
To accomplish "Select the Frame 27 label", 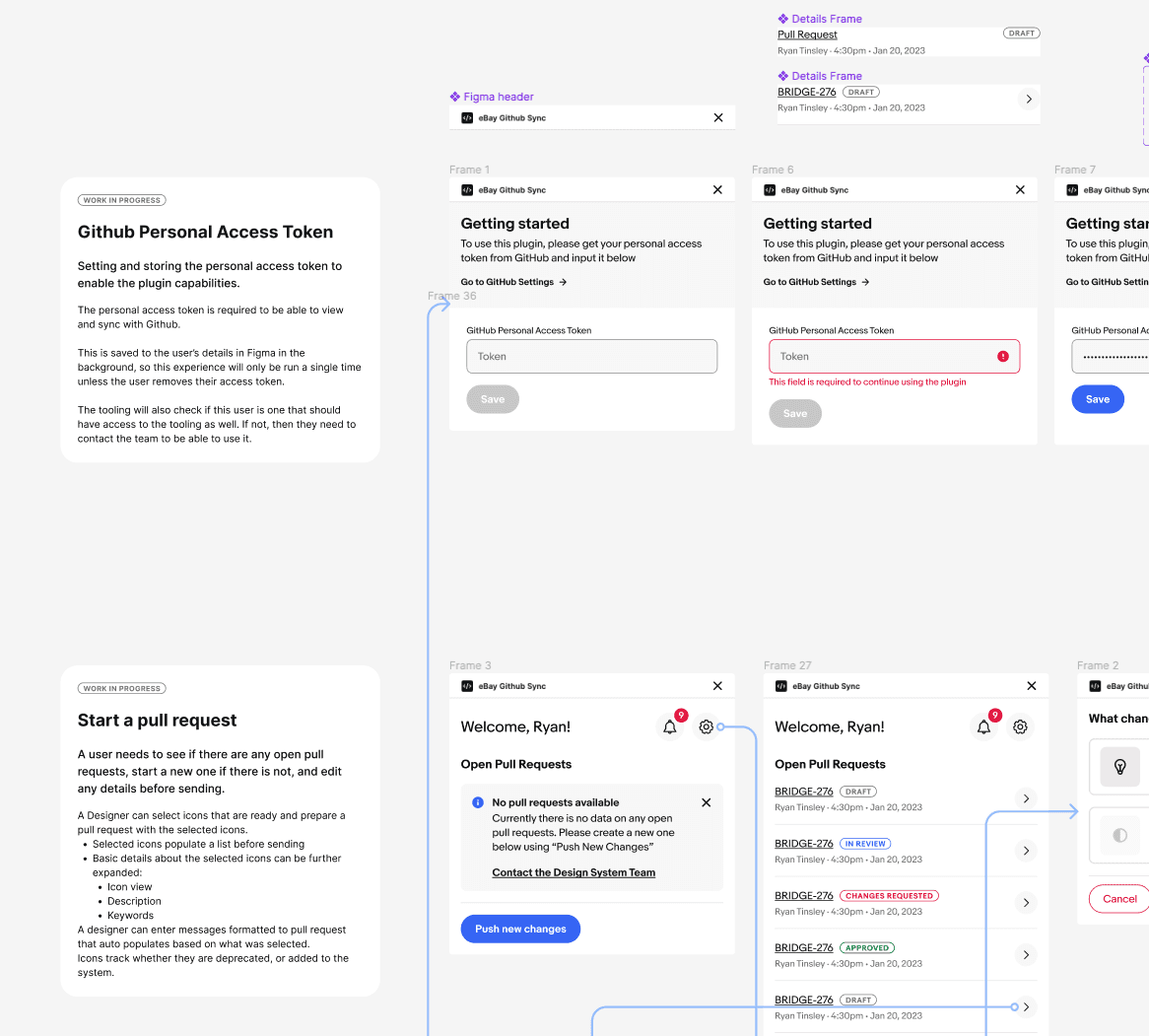I will pyautogui.click(x=787, y=665).
